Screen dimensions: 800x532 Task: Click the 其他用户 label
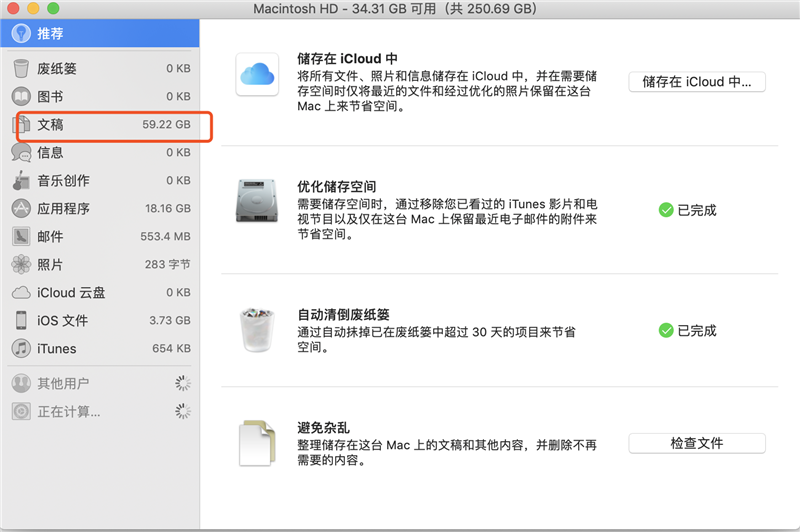(x=63, y=384)
